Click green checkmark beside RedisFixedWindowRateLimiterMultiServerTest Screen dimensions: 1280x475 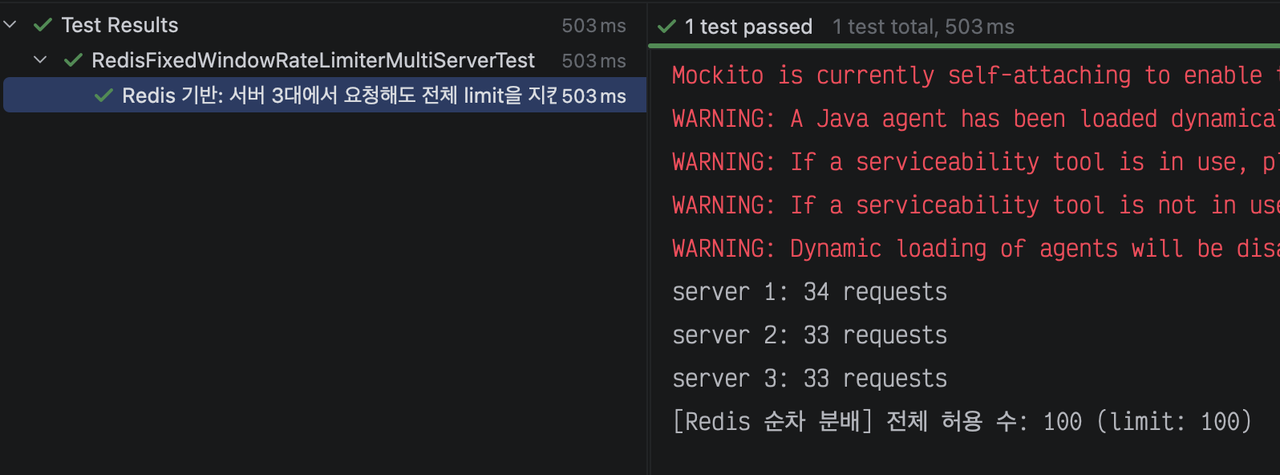click(x=73, y=60)
